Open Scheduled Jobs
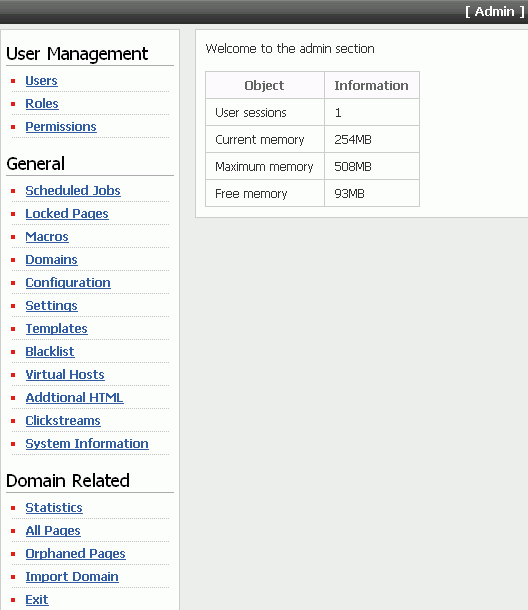 tap(73, 190)
